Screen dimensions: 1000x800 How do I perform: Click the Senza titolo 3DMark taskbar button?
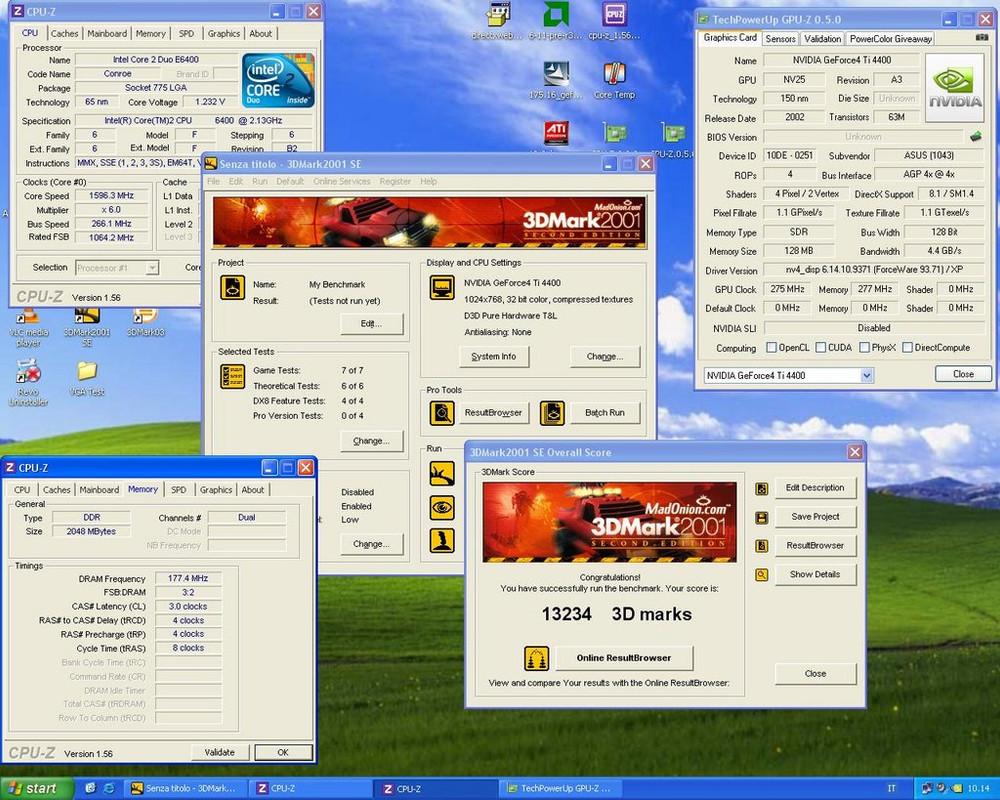pos(184,789)
